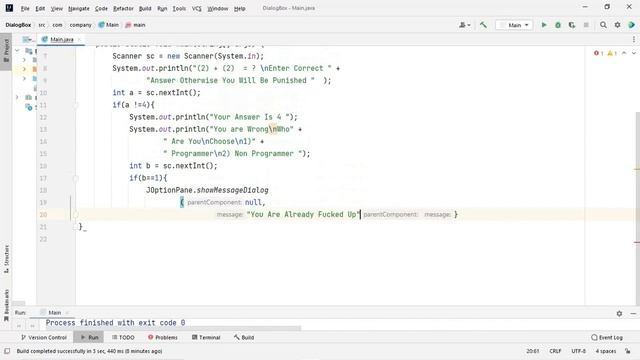The height and width of the screenshot is (360, 640).
Task: Jump to next highlighted error via the down arrow
Action: [x=633, y=53]
